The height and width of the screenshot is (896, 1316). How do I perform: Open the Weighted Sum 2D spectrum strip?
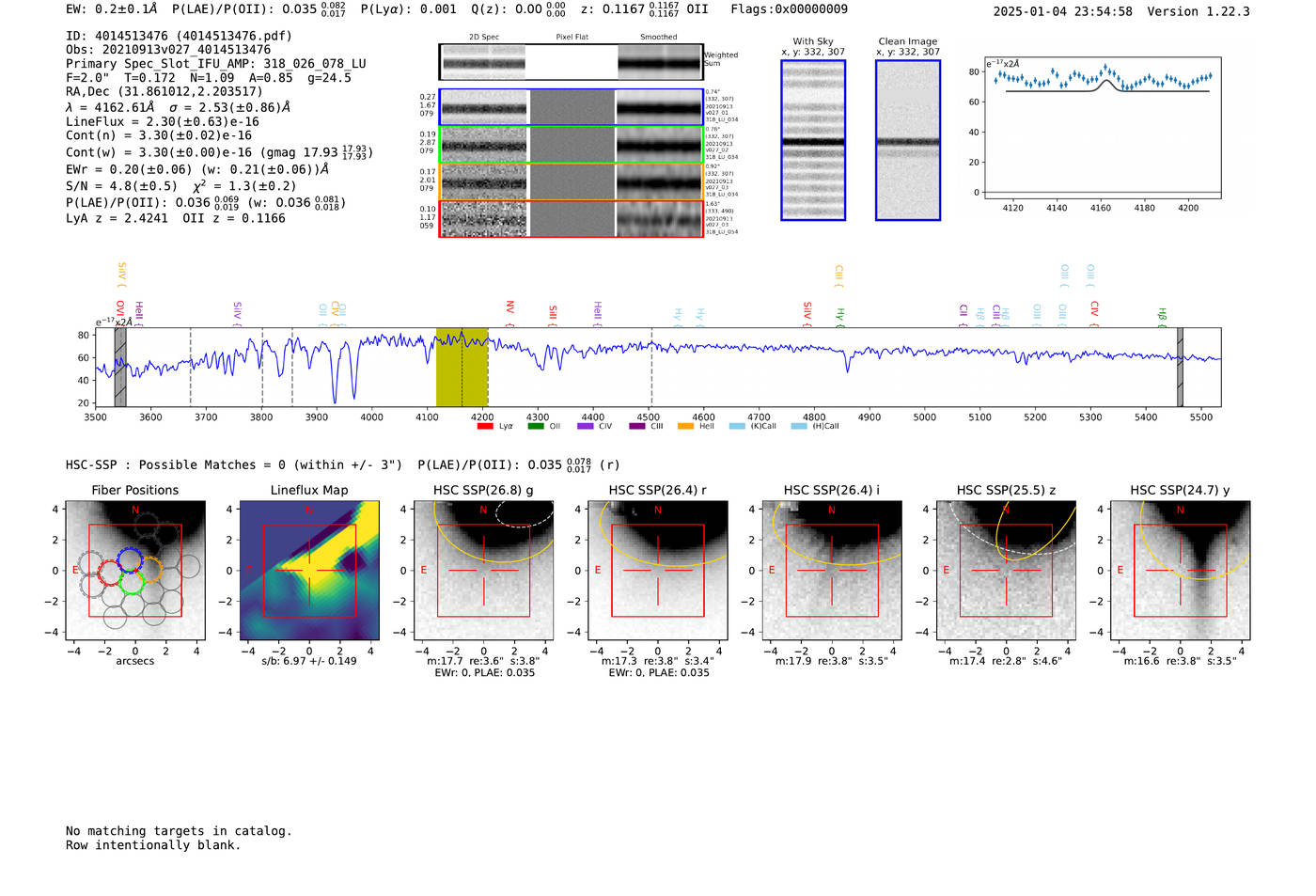(571, 62)
